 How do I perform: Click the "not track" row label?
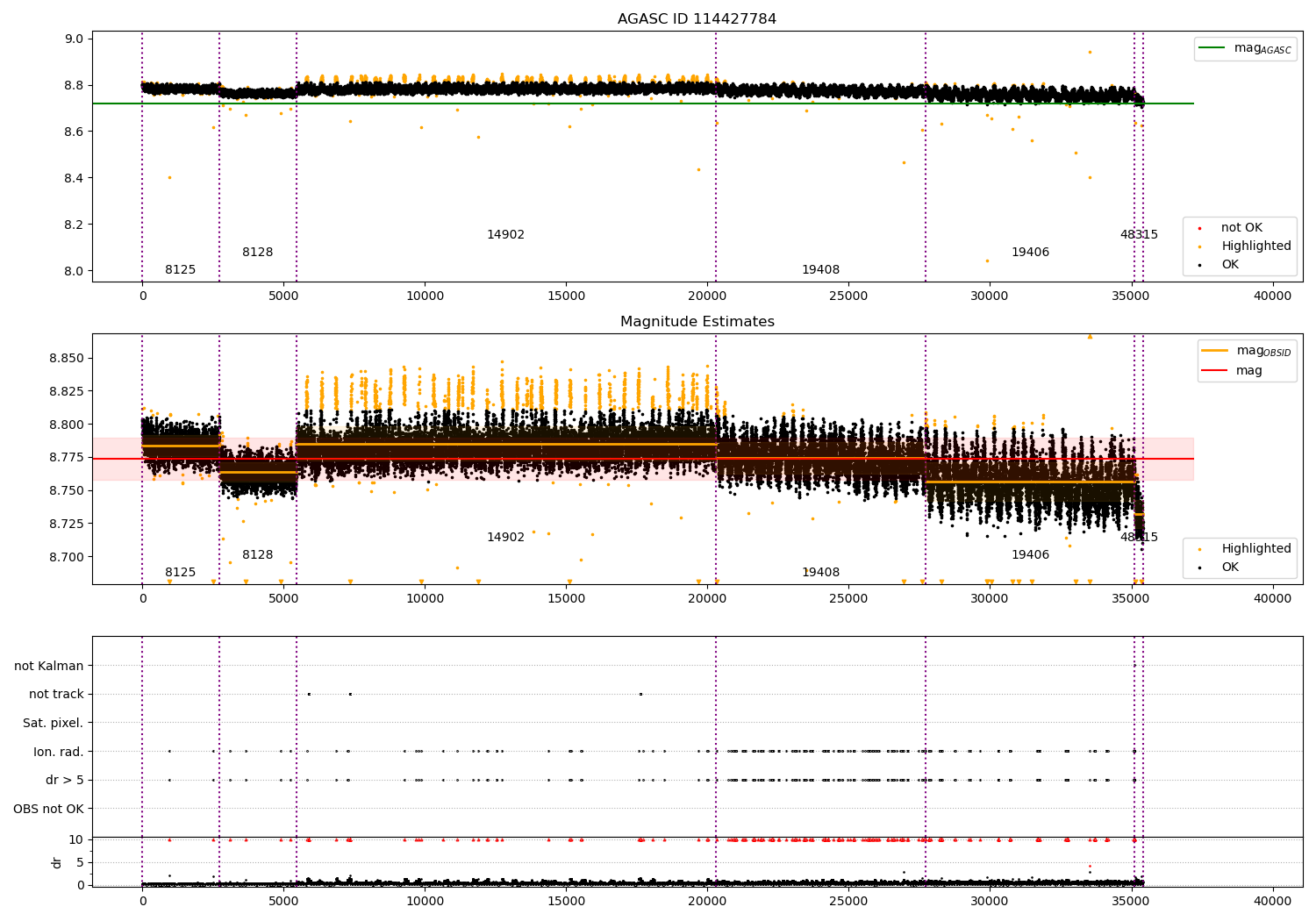click(56, 695)
